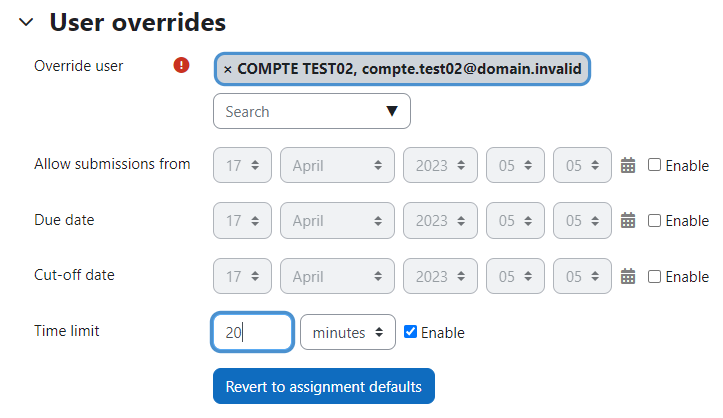Screen dimensions: 723x418
Task: Open calendar picker for Due date
Action: [628, 220]
